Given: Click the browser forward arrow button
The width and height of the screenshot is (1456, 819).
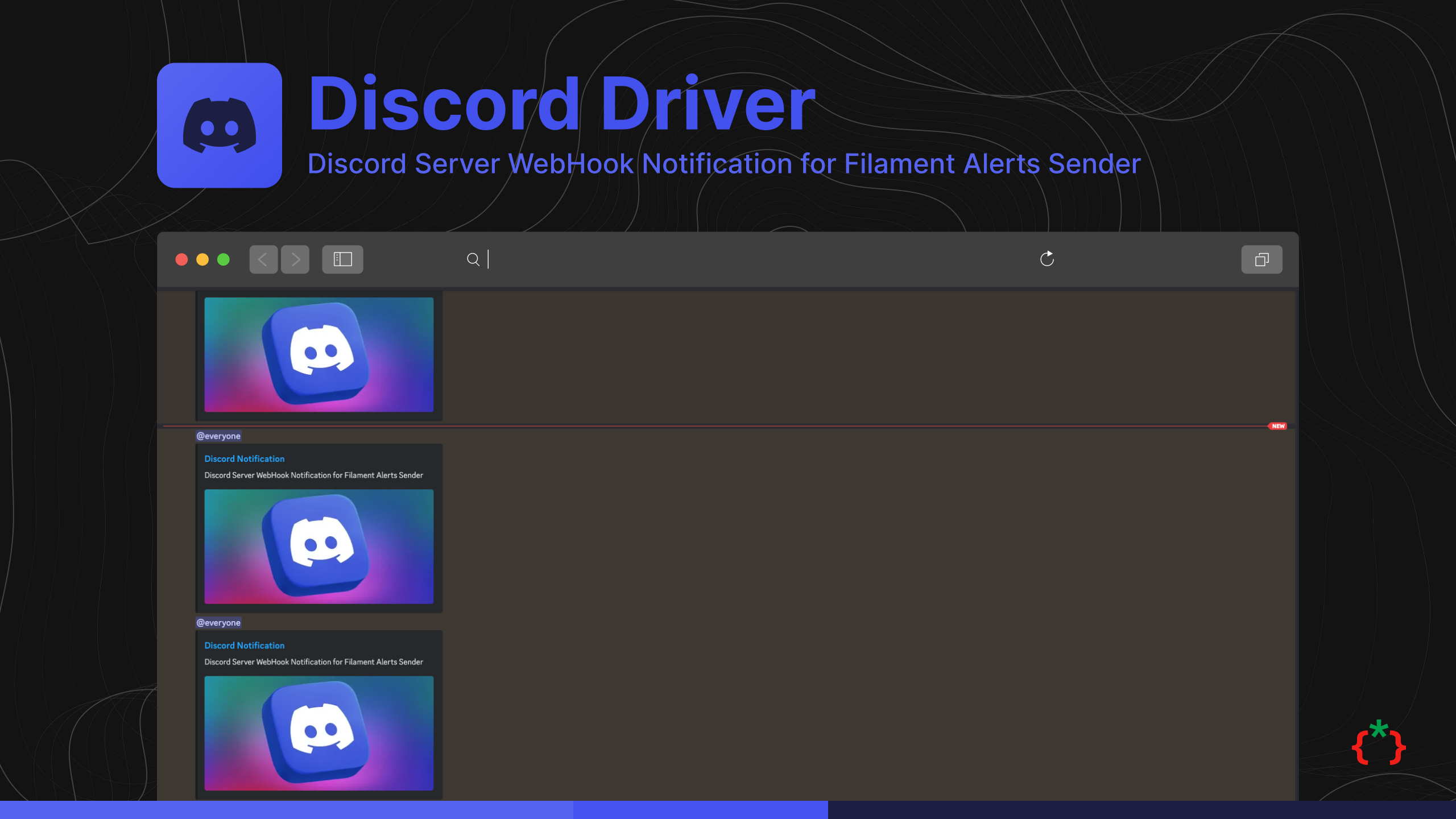Looking at the screenshot, I should coord(295,259).
